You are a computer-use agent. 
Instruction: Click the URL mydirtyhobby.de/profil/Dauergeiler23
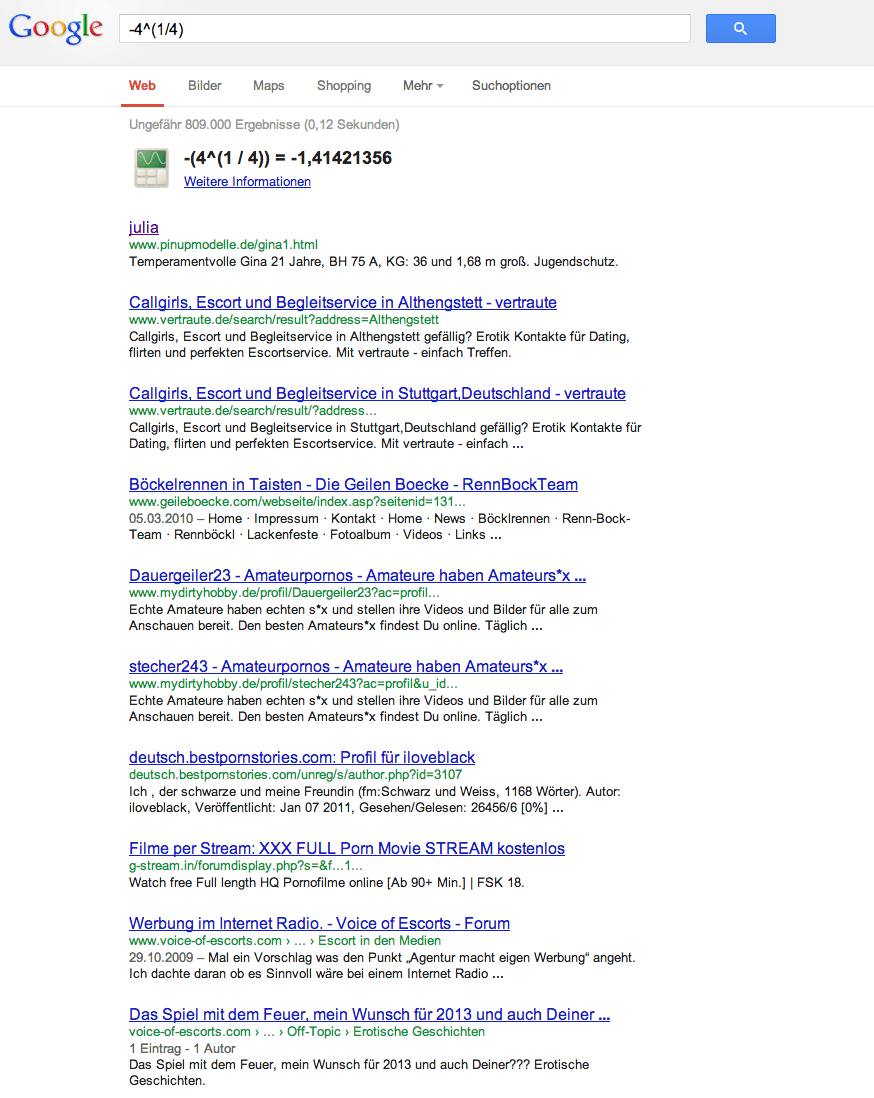(x=284, y=592)
